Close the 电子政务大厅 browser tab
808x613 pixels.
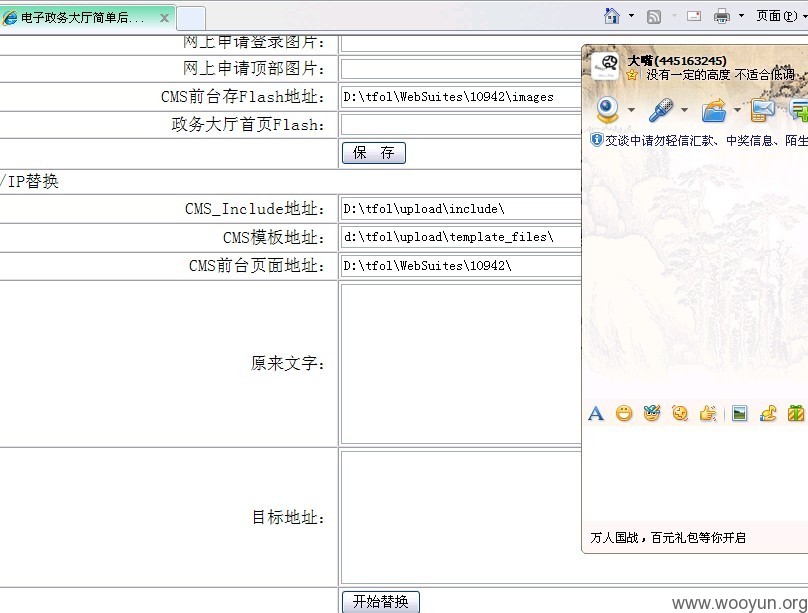pyautogui.click(x=164, y=18)
